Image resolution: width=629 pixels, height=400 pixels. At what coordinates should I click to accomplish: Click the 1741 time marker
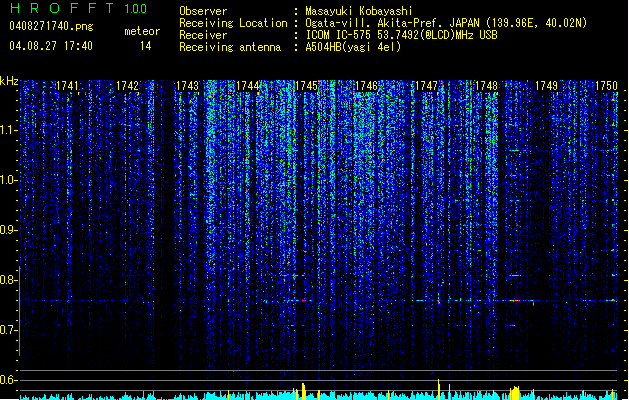(x=67, y=86)
